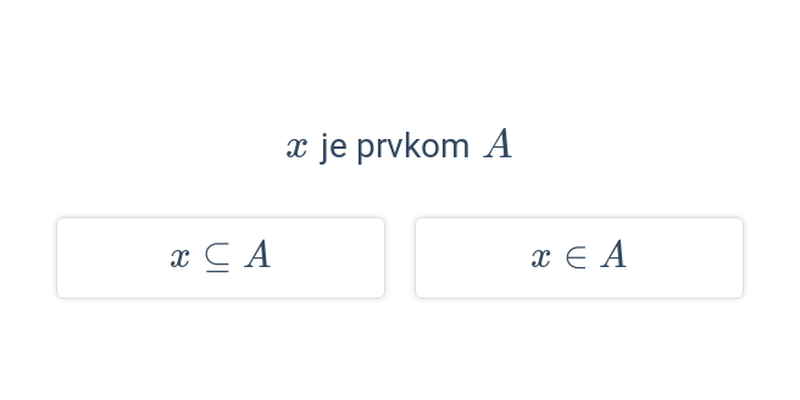800x400 pixels.
Task: Choose the answer x ⊆ A
Action: click(x=220, y=258)
